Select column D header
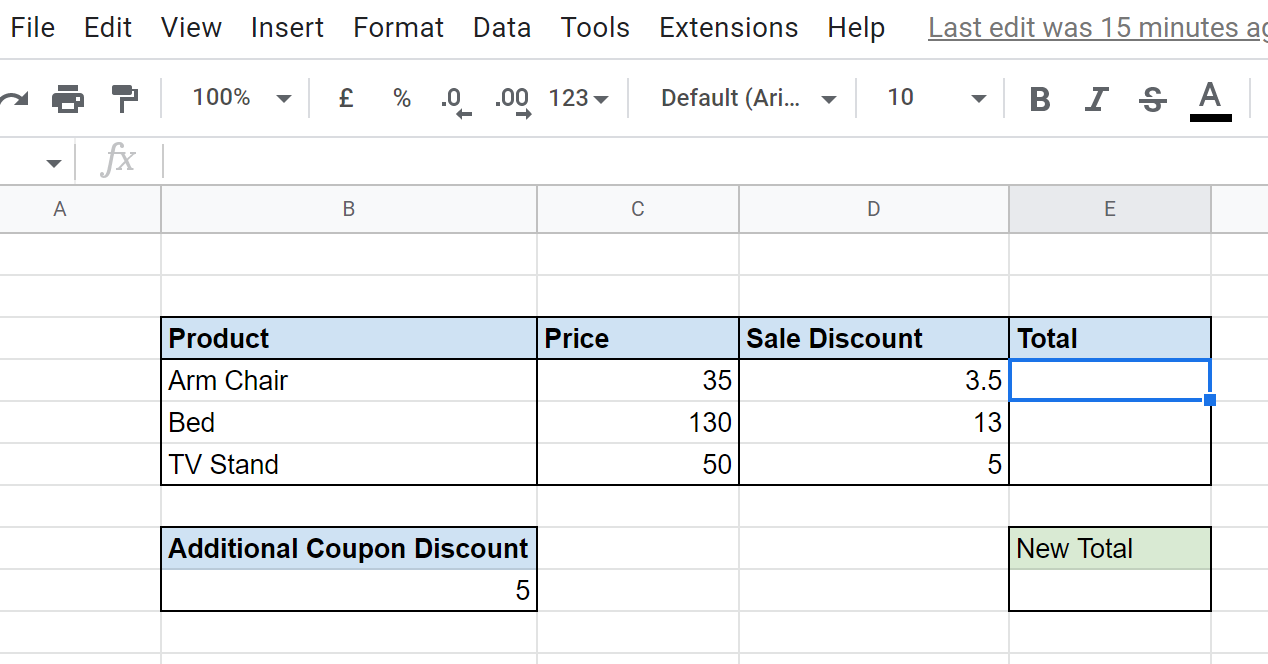 click(874, 209)
